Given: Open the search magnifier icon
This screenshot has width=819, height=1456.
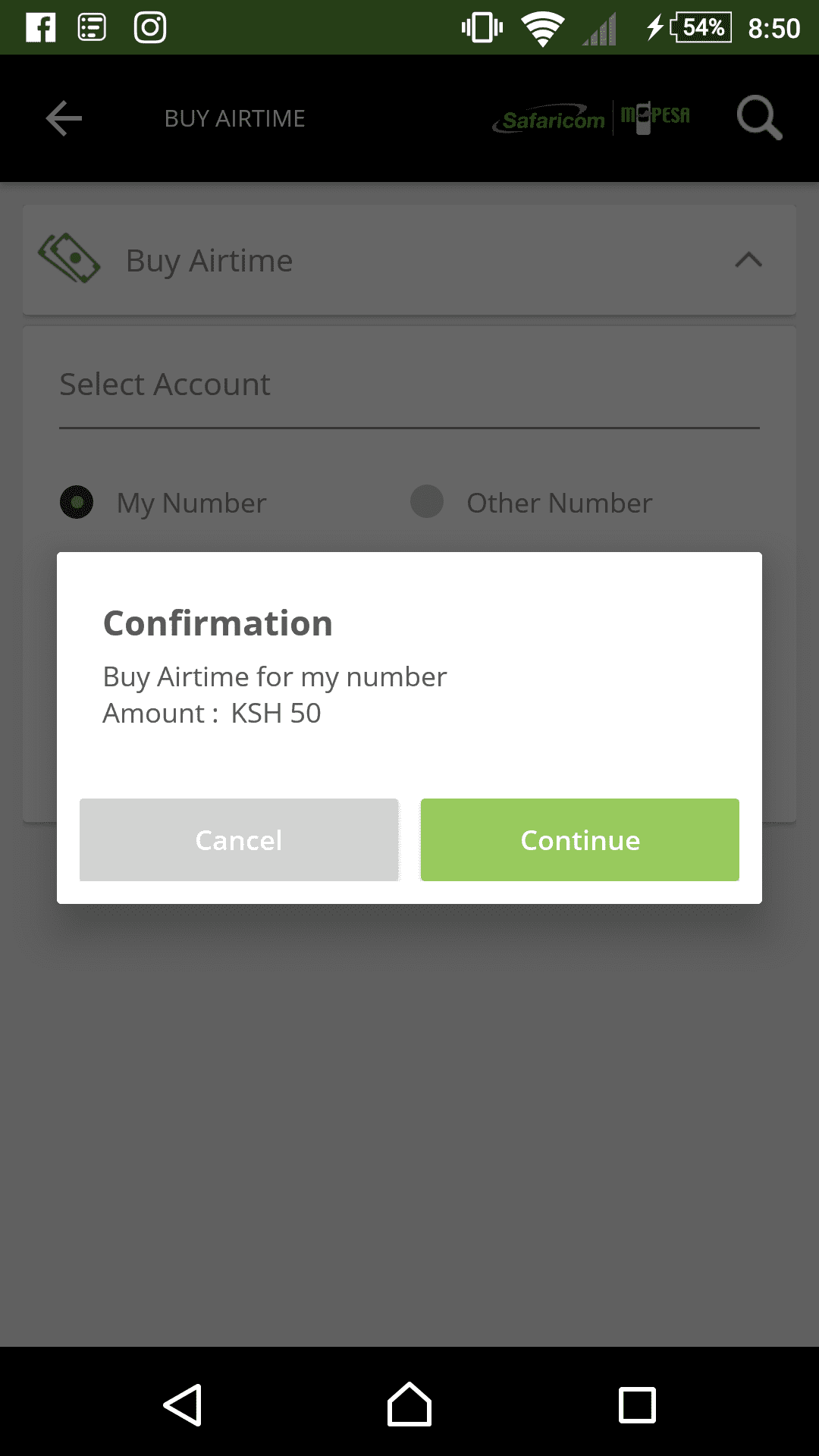Looking at the screenshot, I should 758,118.
